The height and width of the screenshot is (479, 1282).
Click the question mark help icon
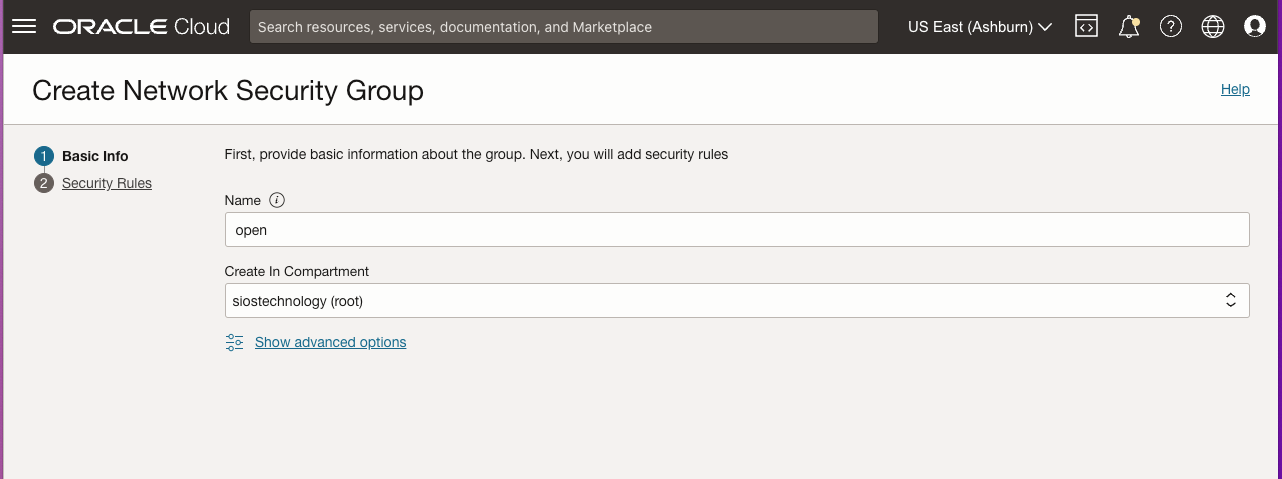[x=1171, y=27]
